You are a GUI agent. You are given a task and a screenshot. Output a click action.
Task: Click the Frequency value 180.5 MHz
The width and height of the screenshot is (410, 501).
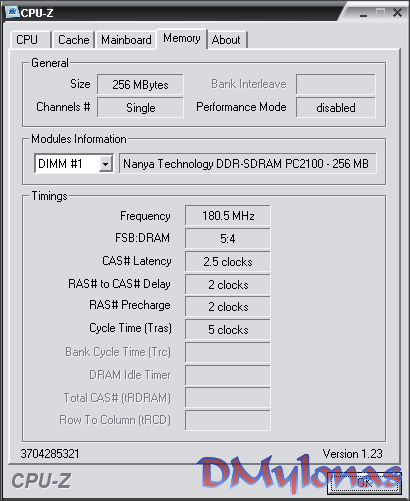[228, 216]
